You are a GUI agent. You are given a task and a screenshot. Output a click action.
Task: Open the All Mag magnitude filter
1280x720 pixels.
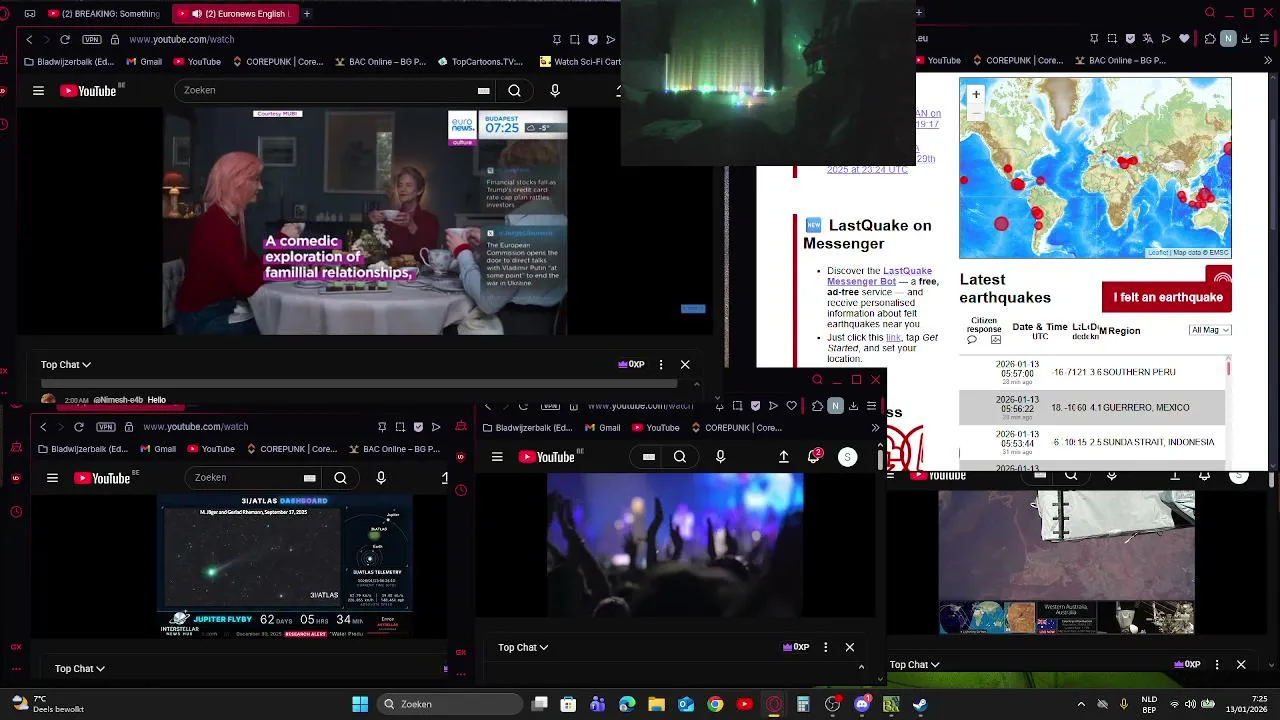click(1210, 330)
